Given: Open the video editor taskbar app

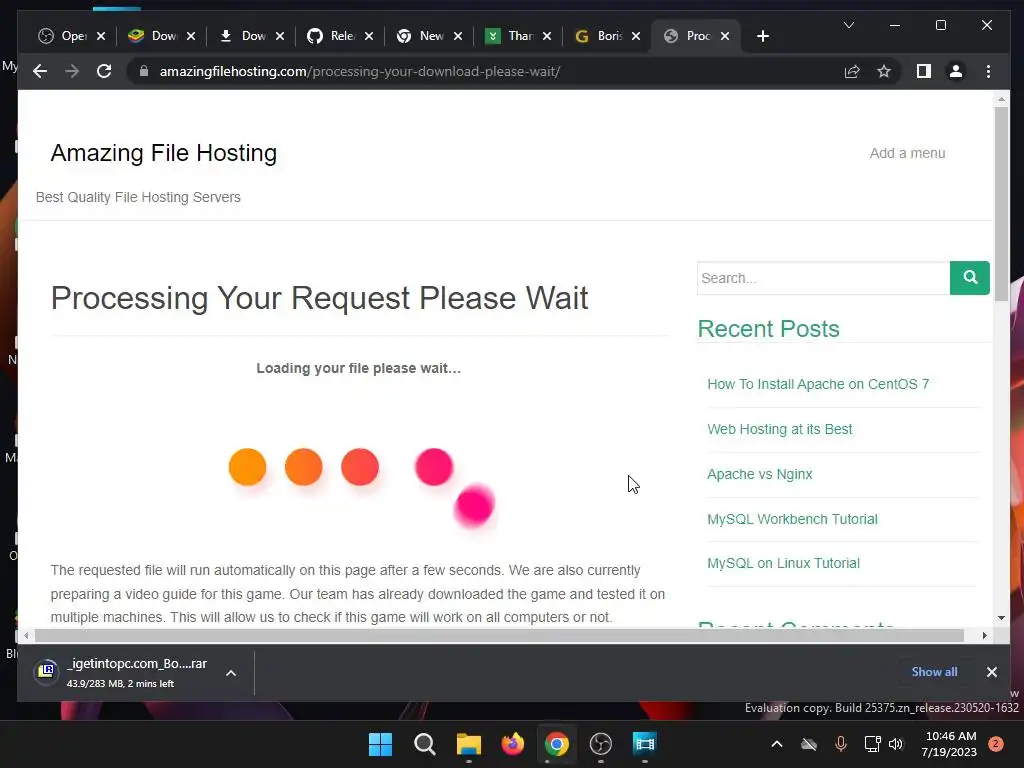Looking at the screenshot, I should click(645, 744).
